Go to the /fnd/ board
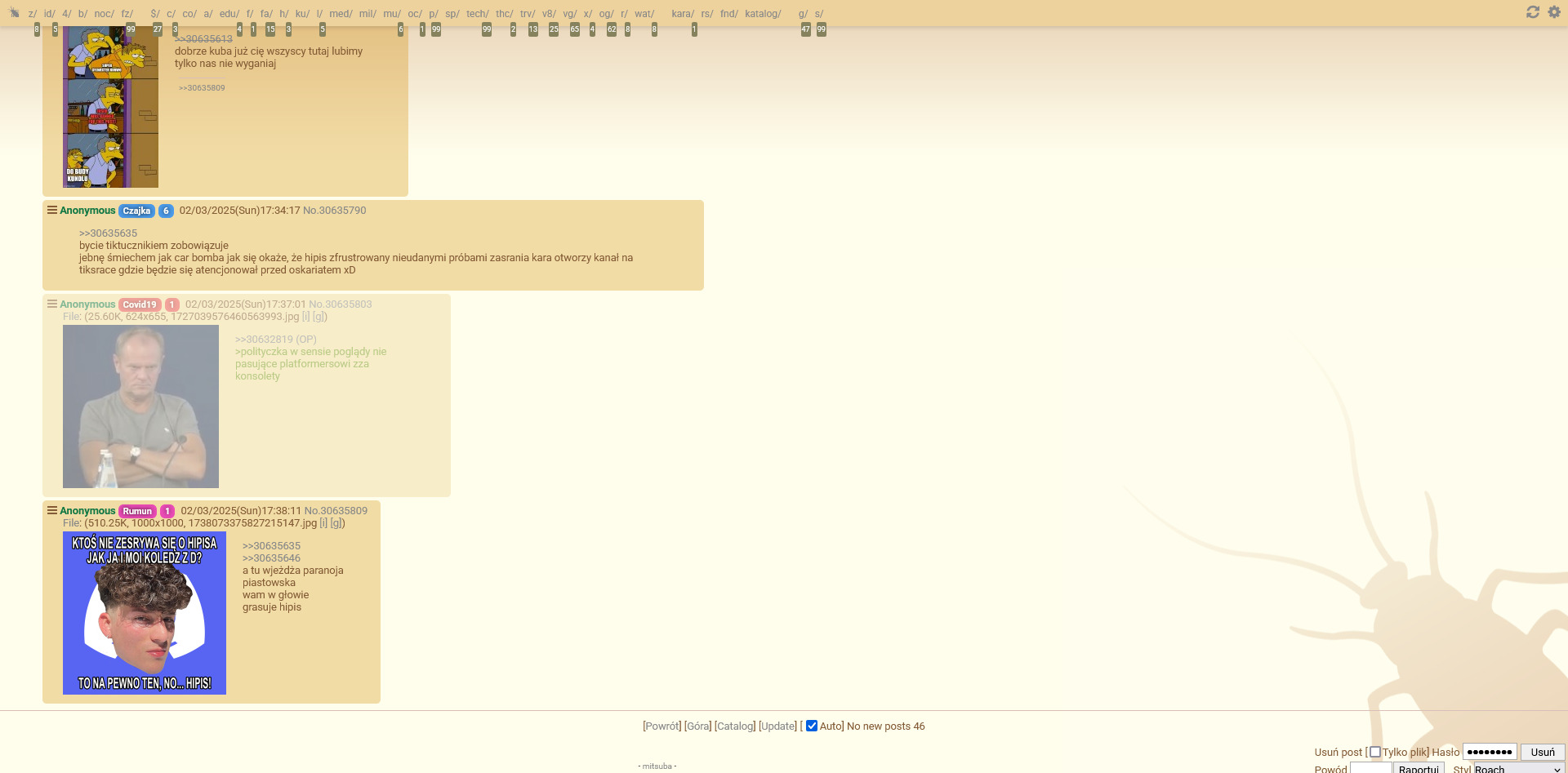The height and width of the screenshot is (773, 1568). pyautogui.click(x=729, y=14)
